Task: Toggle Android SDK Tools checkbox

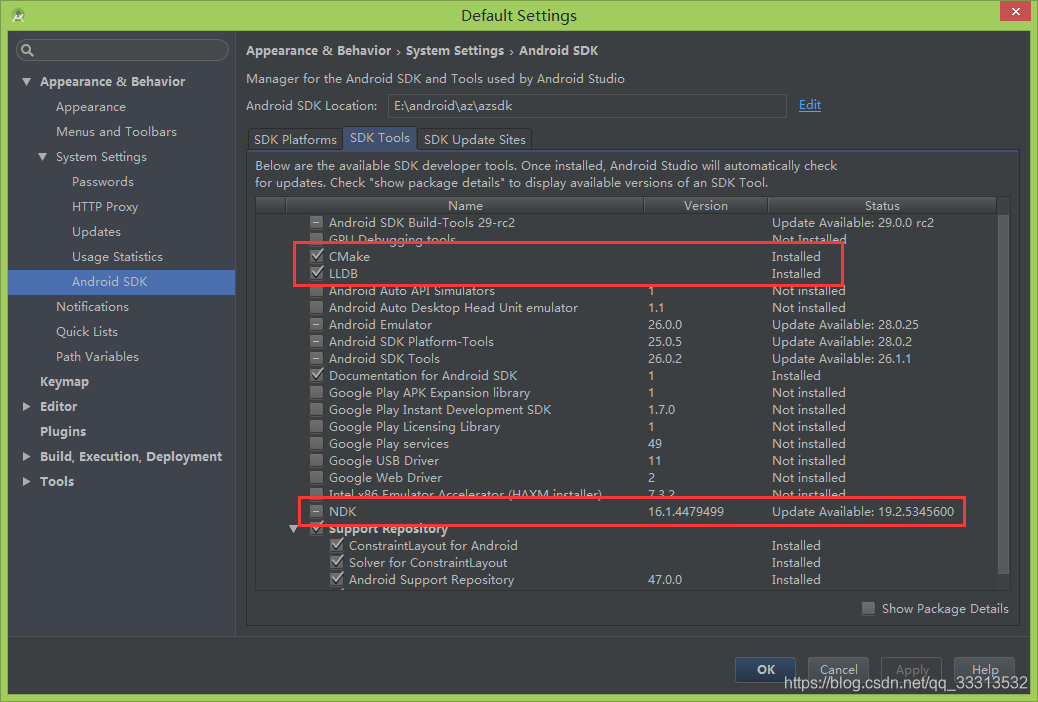Action: [x=317, y=358]
